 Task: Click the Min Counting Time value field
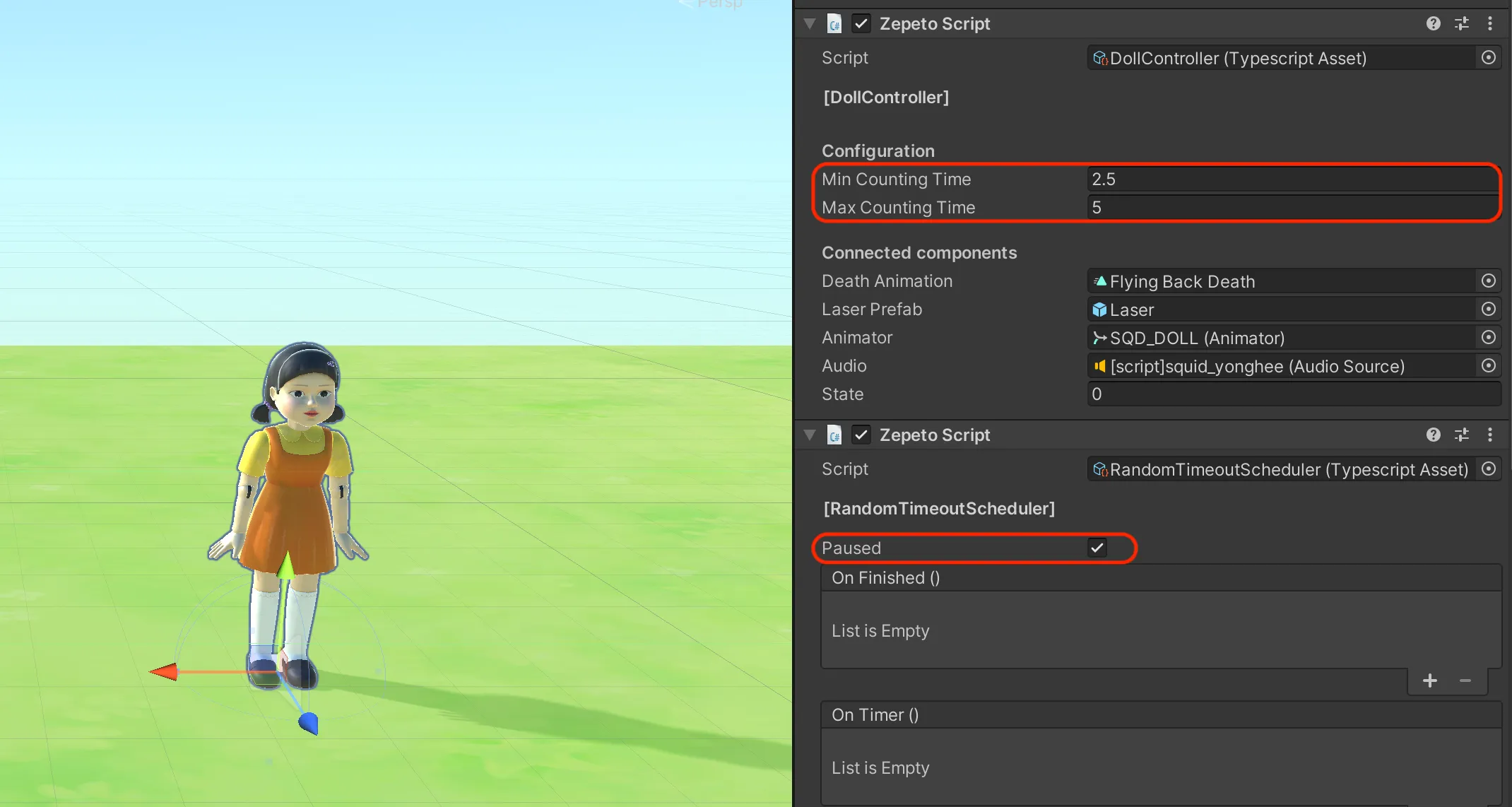(x=1294, y=179)
